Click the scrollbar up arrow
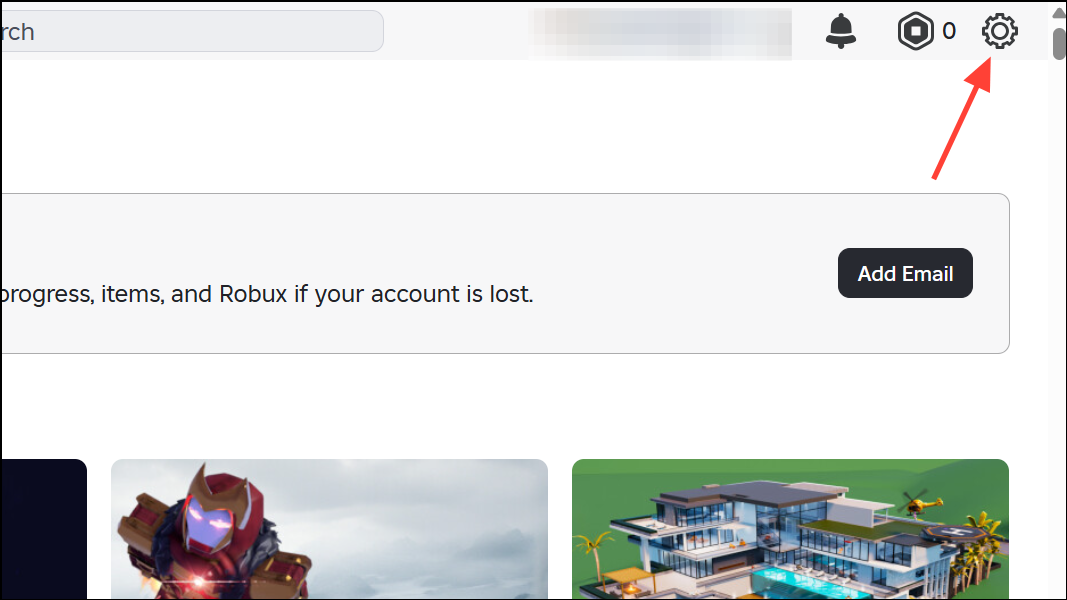This screenshot has width=1067, height=600. pyautogui.click(x=1059, y=12)
